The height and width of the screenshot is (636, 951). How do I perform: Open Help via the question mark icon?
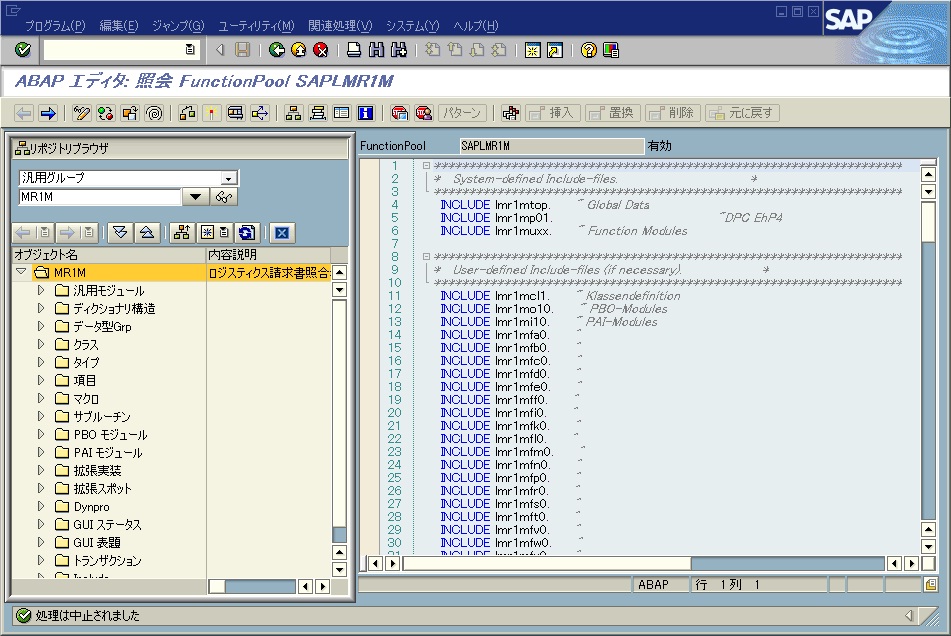589,50
